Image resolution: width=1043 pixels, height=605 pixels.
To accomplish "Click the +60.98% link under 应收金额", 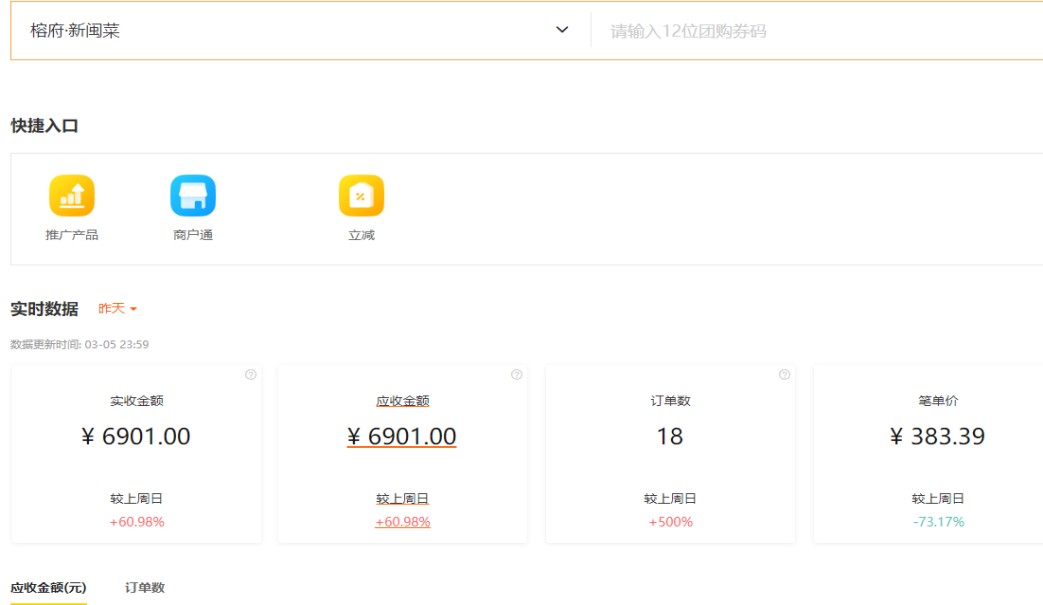I will 402,522.
